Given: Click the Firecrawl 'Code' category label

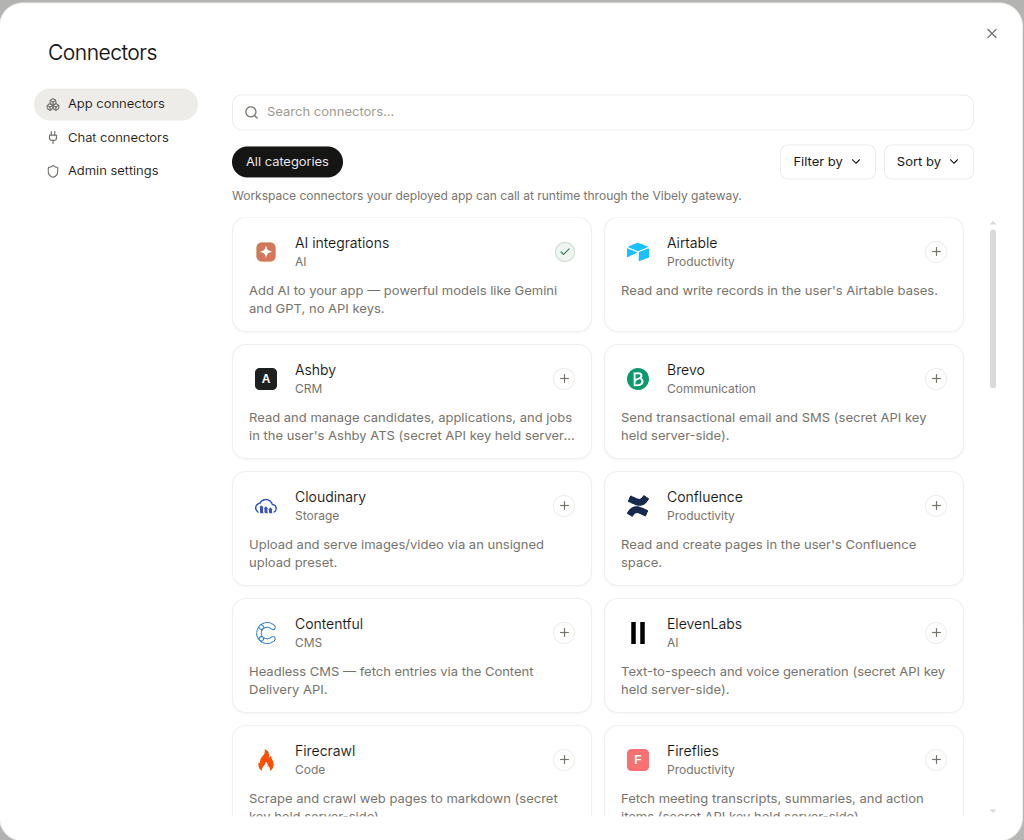Looking at the screenshot, I should [x=310, y=770].
